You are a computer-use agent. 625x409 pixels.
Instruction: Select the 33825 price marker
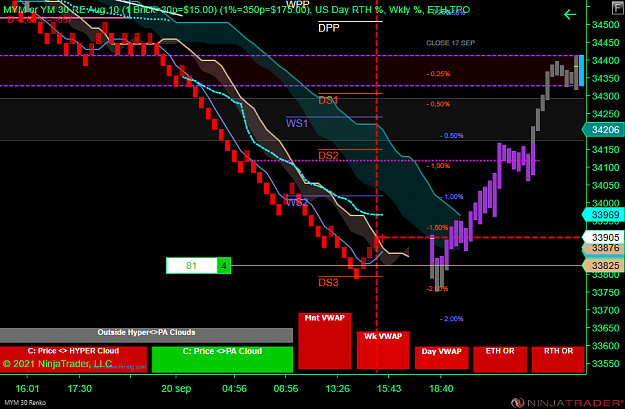(603, 265)
